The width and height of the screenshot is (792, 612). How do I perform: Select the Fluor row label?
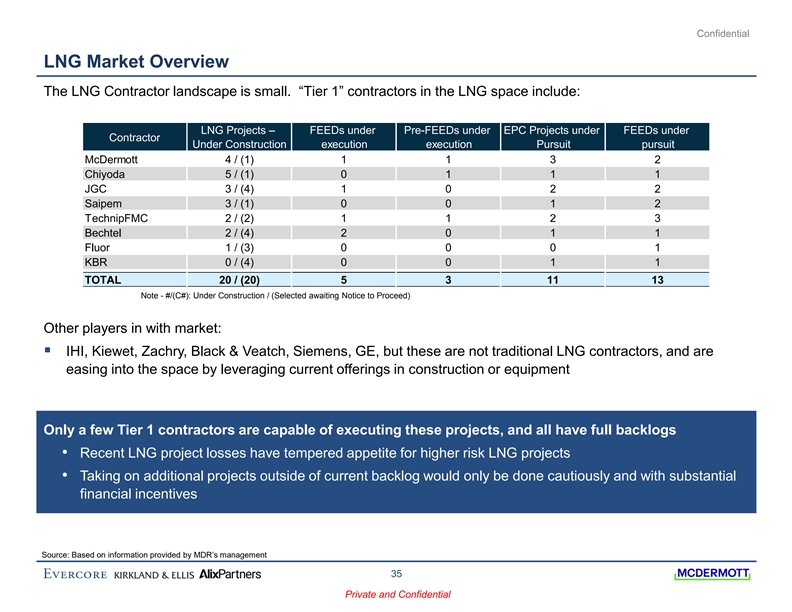pyautogui.click(x=97, y=247)
